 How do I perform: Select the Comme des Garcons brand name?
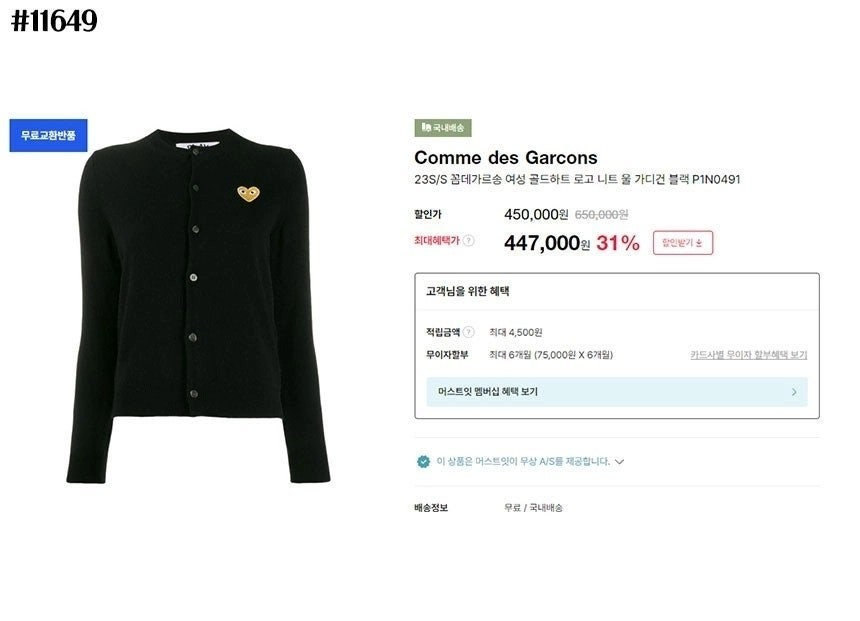pyautogui.click(x=504, y=157)
